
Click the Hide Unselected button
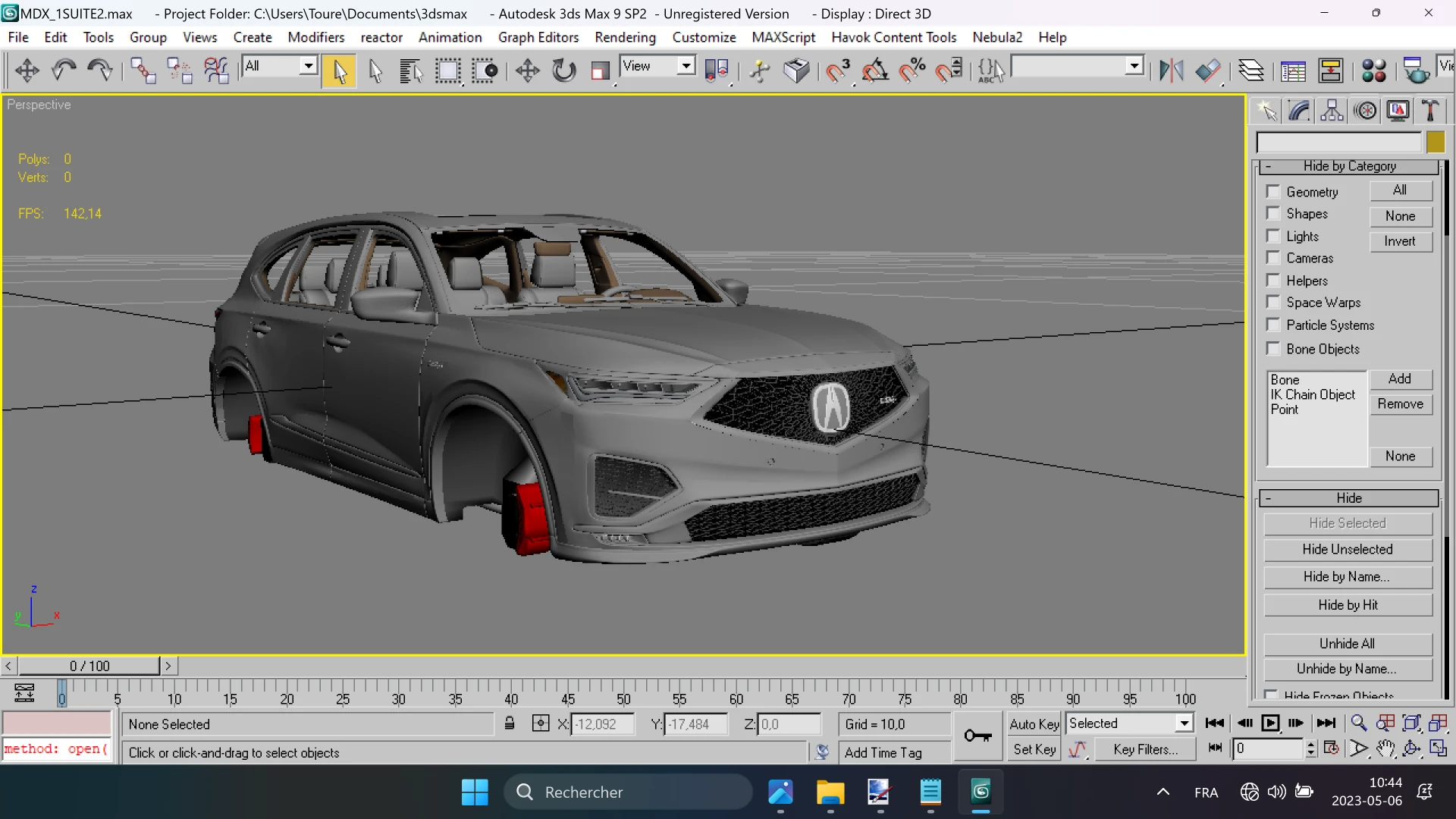pyautogui.click(x=1348, y=549)
